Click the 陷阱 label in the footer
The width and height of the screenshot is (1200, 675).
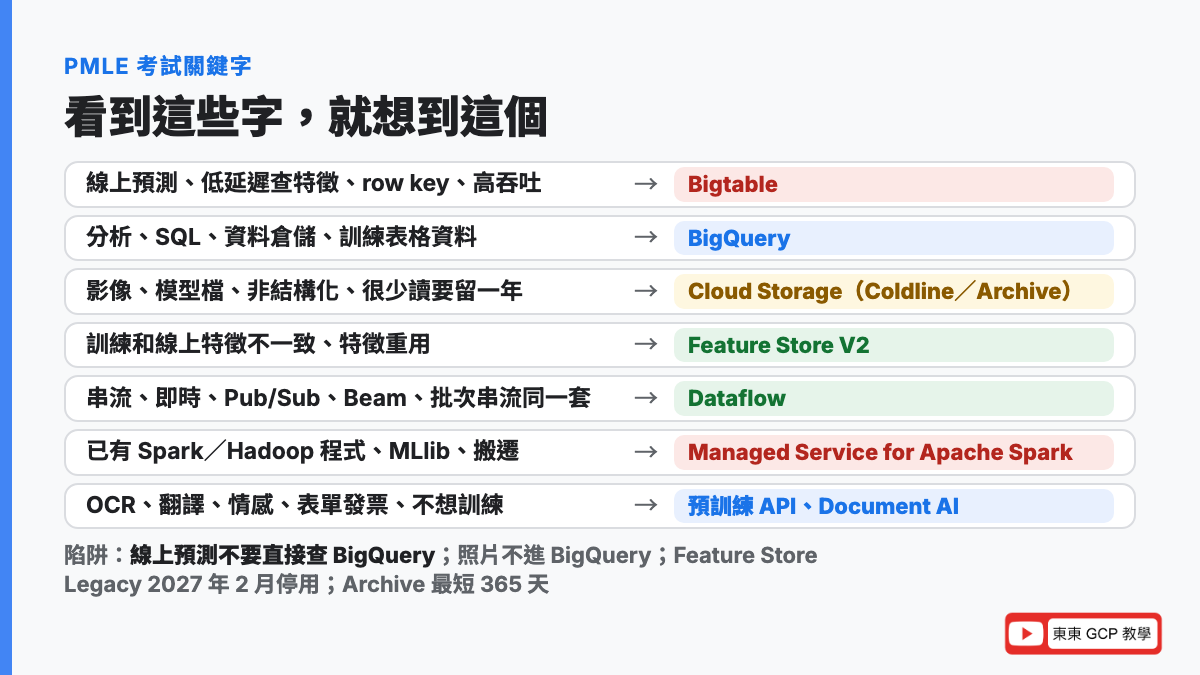pos(88,555)
